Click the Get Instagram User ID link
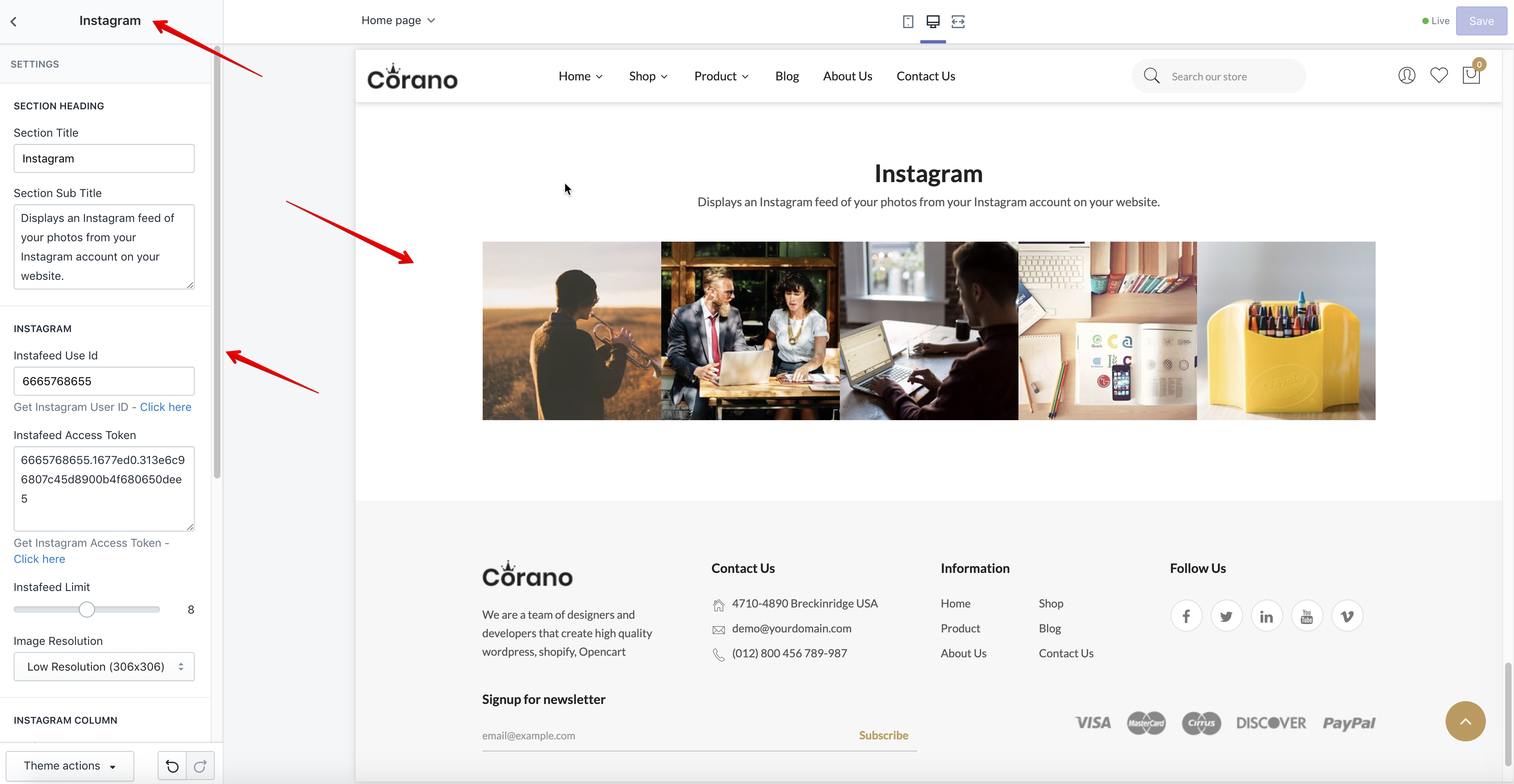Viewport: 1514px width, 784px height. tap(165, 407)
